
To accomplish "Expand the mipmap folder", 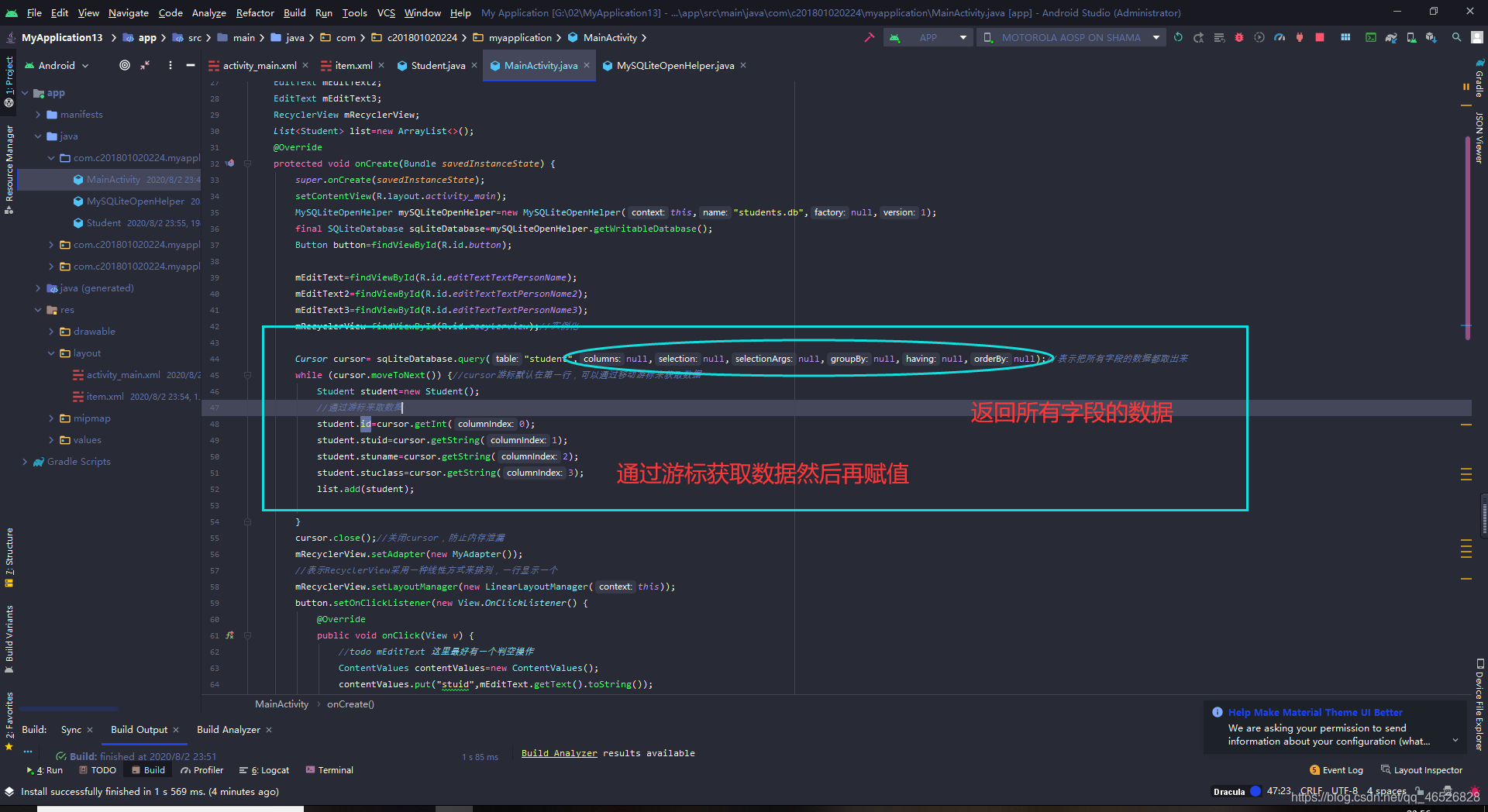I will pyautogui.click(x=51, y=418).
